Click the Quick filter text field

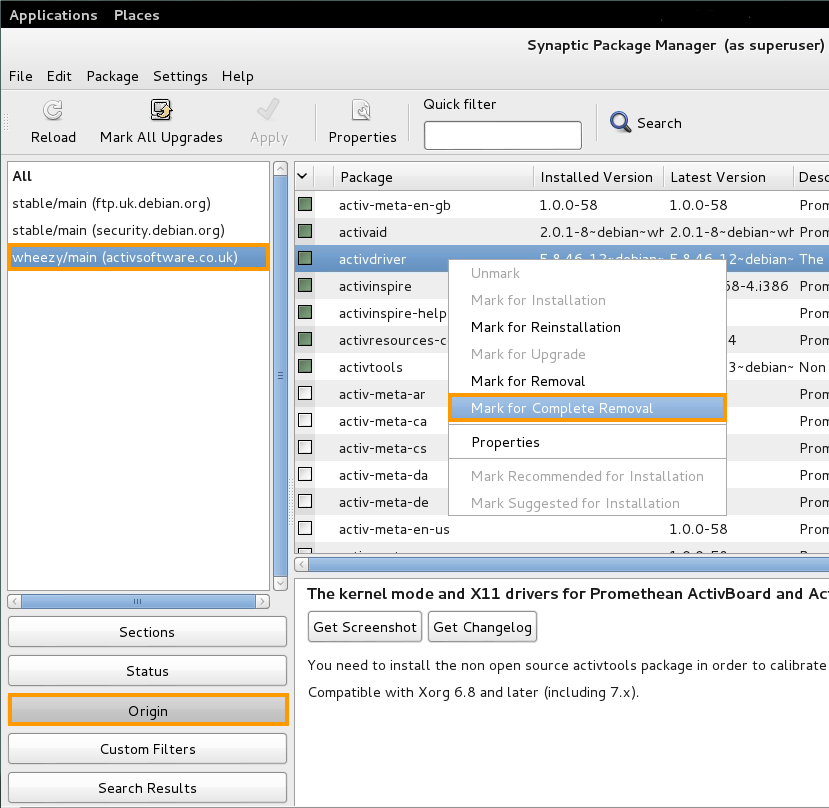(502, 135)
